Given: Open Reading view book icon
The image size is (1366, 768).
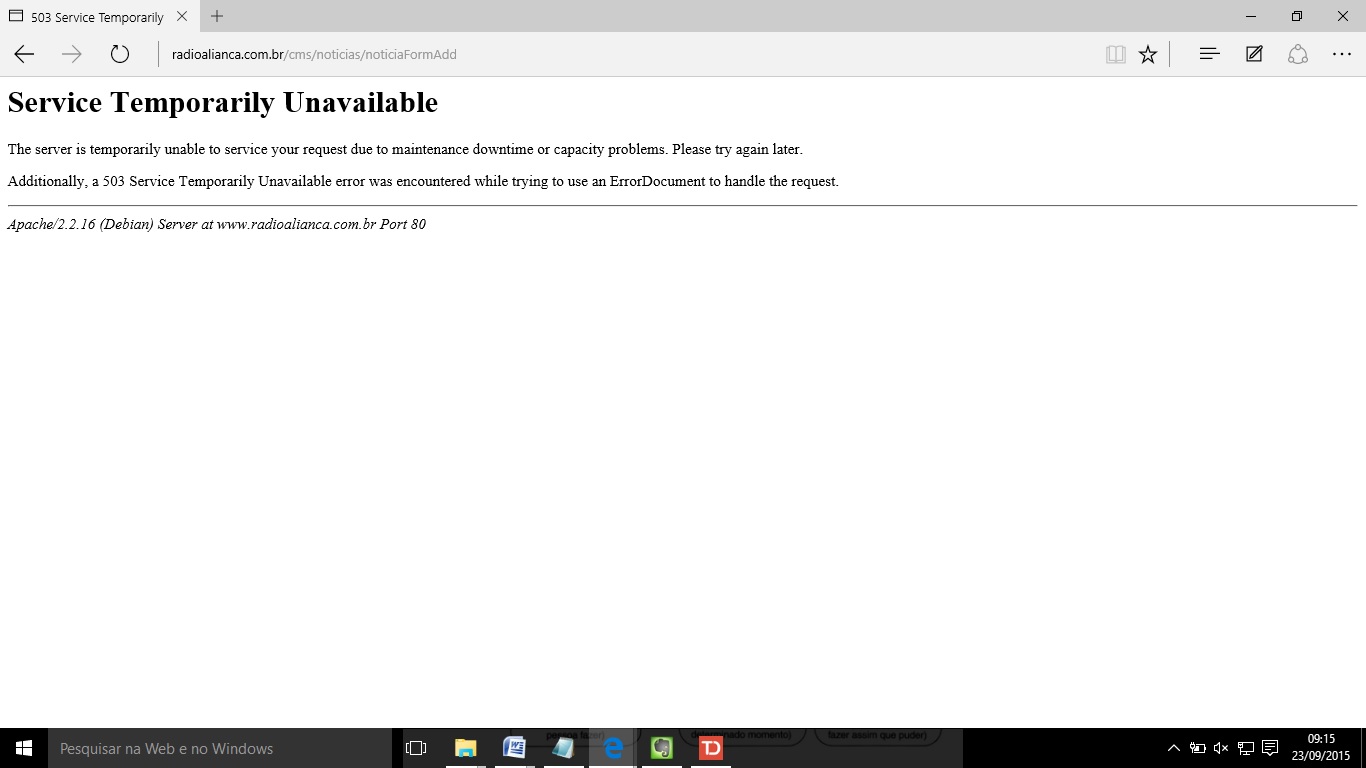Looking at the screenshot, I should tap(1115, 54).
